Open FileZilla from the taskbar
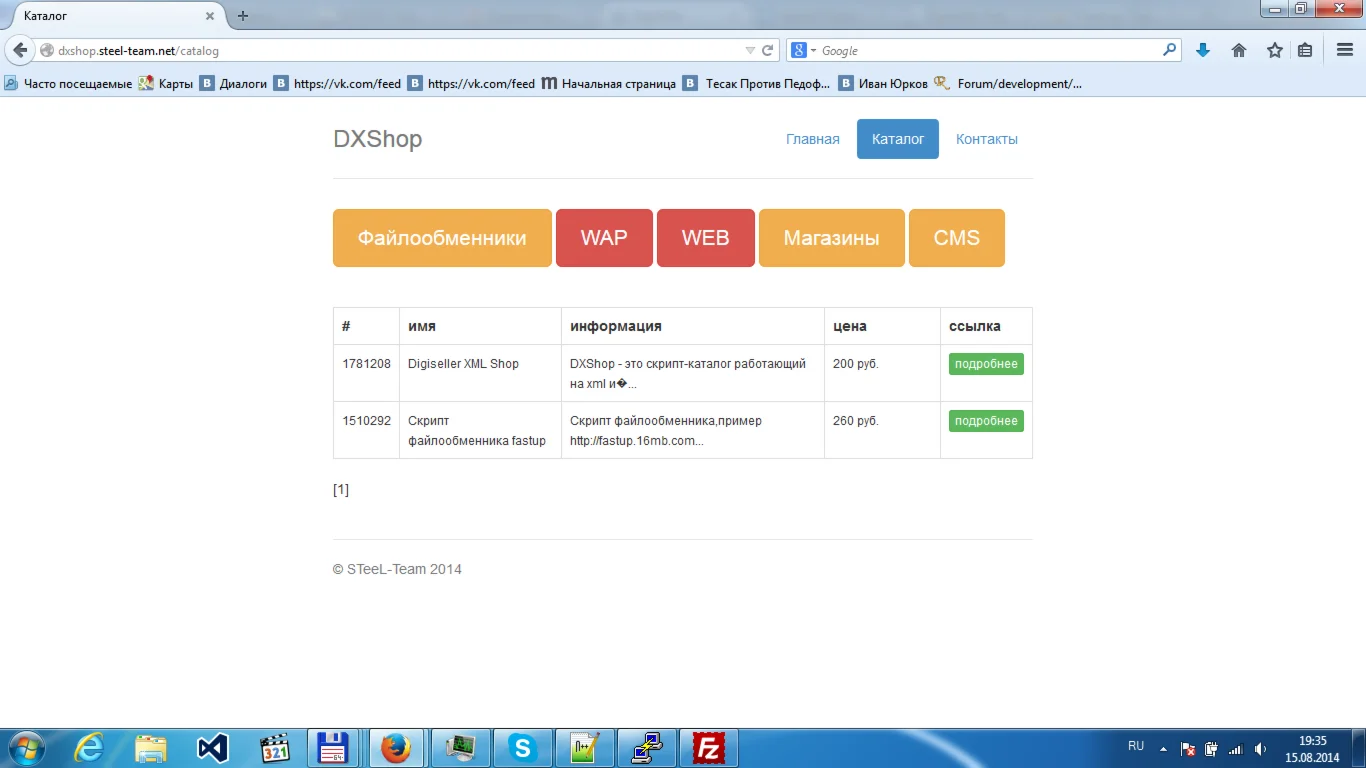This screenshot has height=768, width=1366. [x=709, y=747]
